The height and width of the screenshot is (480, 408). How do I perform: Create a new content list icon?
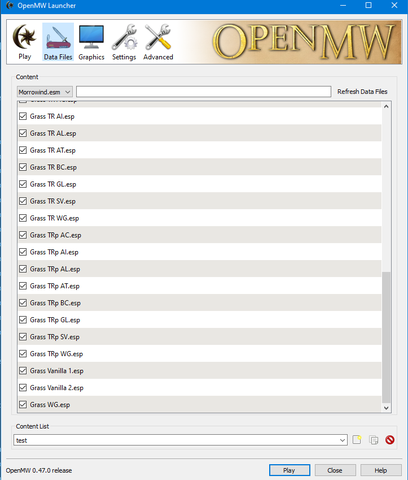[x=357, y=440]
